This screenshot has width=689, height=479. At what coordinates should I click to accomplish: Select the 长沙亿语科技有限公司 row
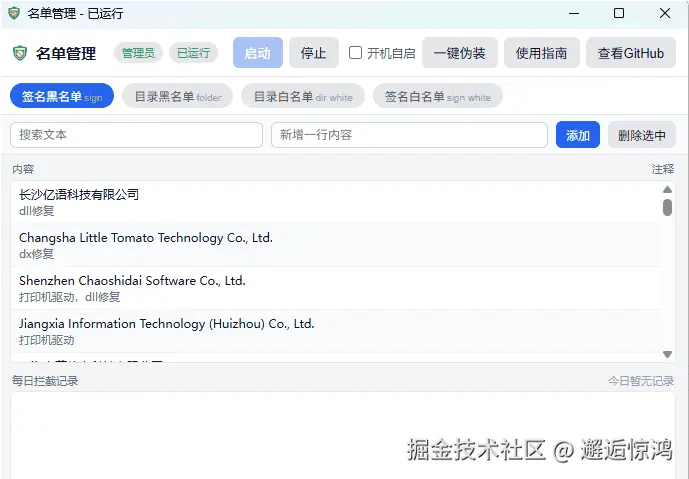pyautogui.click(x=336, y=202)
